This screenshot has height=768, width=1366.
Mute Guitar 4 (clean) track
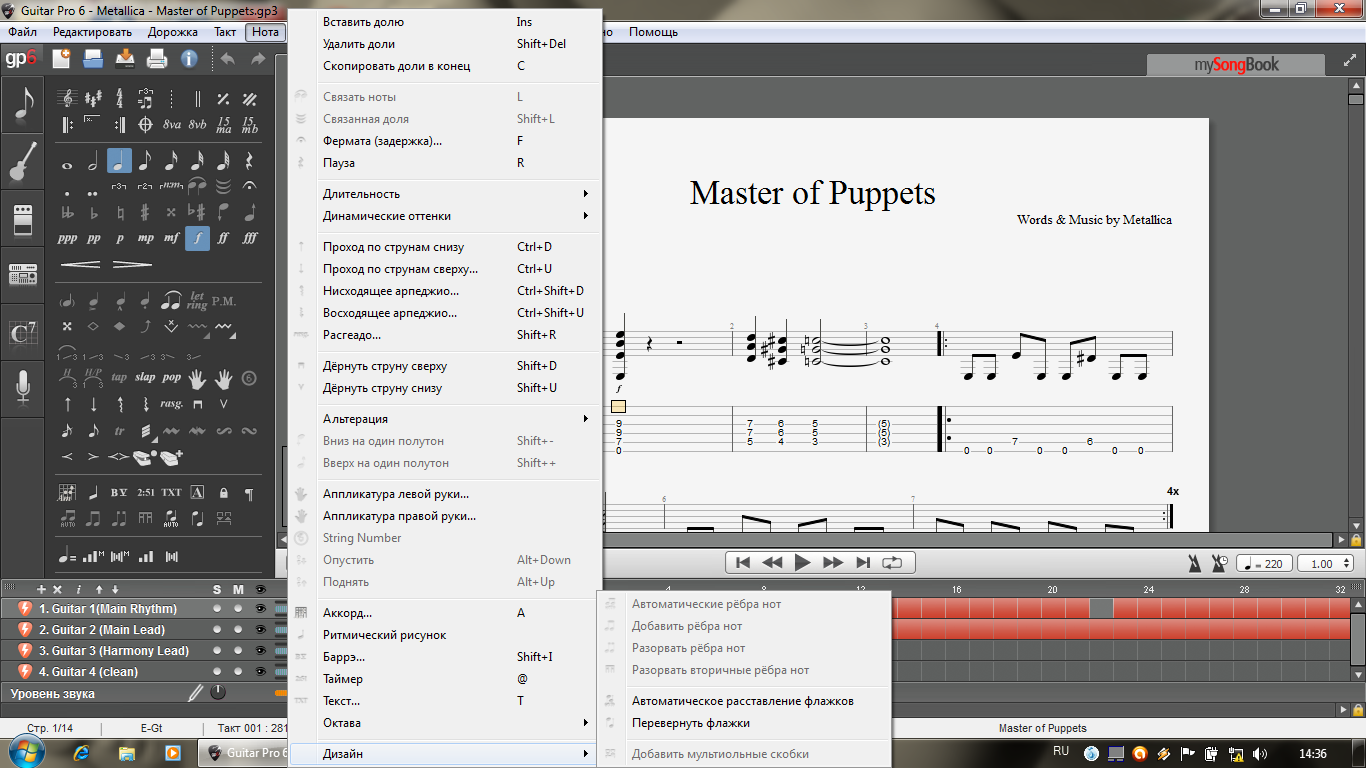click(238, 672)
